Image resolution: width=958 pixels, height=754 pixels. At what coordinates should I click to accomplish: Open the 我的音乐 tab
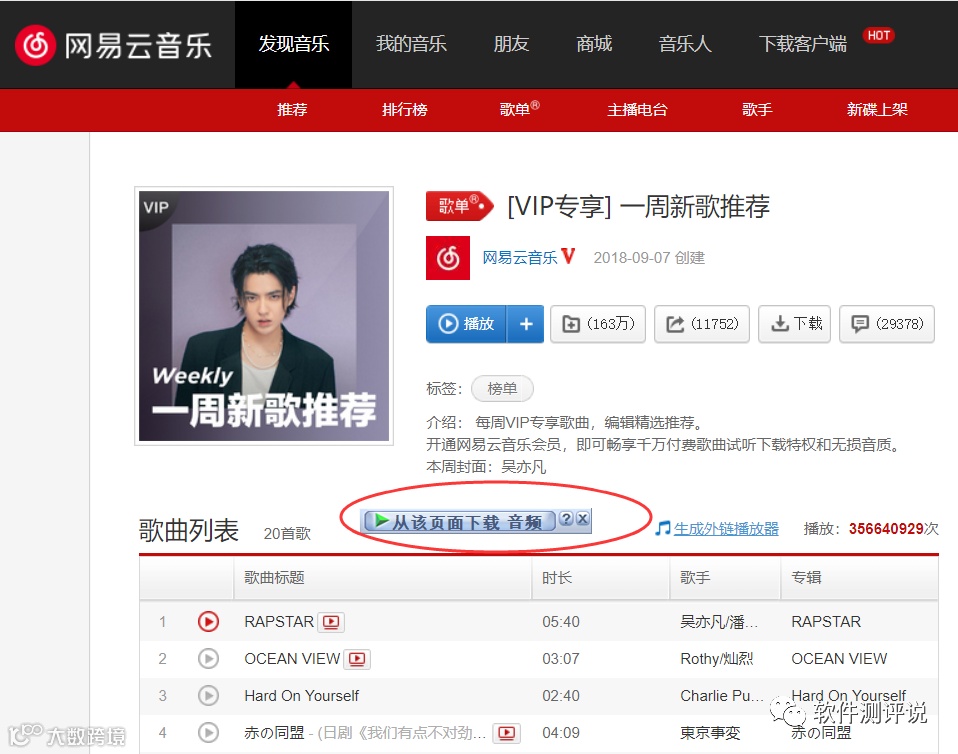click(x=411, y=44)
